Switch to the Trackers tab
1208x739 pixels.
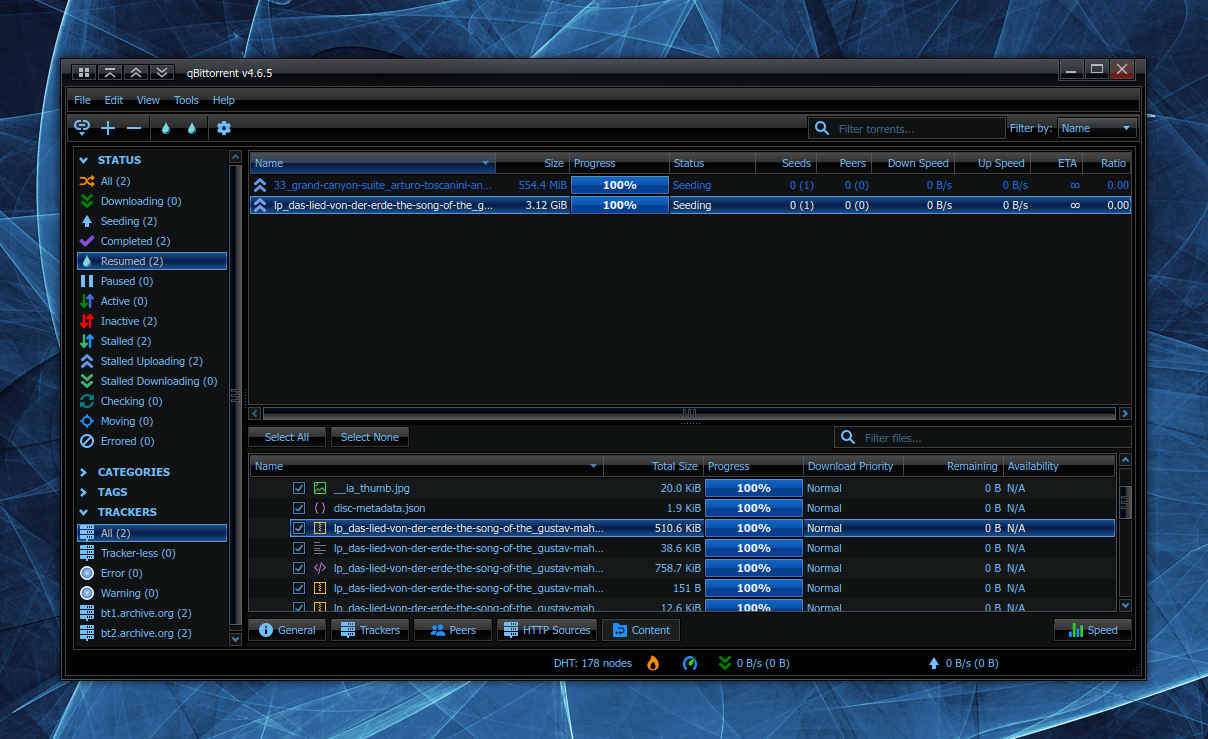[370, 630]
